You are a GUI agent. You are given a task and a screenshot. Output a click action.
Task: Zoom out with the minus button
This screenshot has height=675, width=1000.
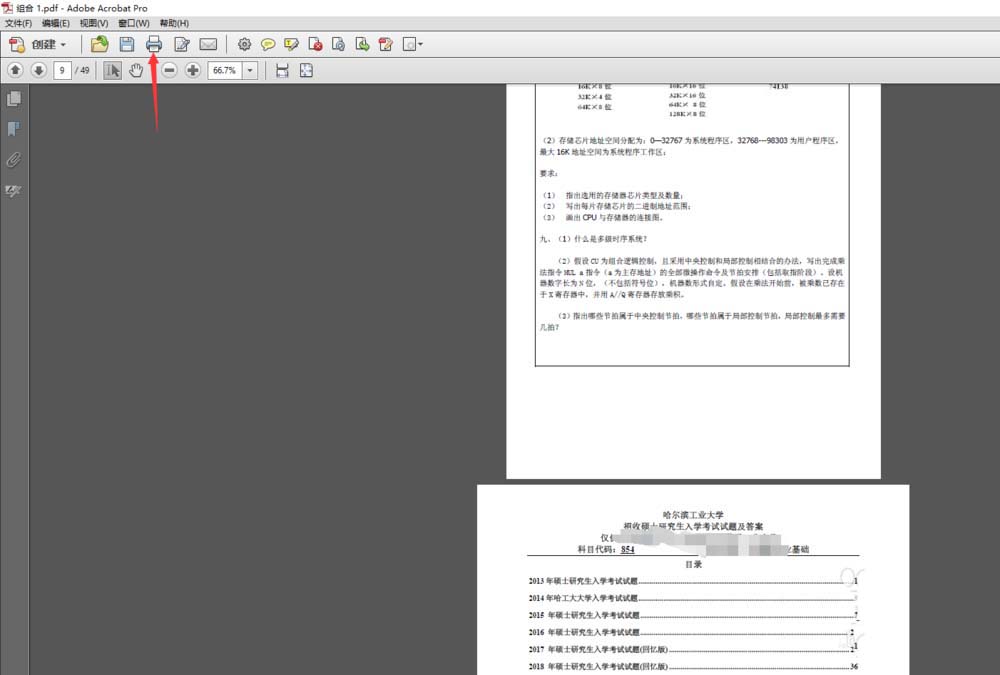(x=169, y=70)
